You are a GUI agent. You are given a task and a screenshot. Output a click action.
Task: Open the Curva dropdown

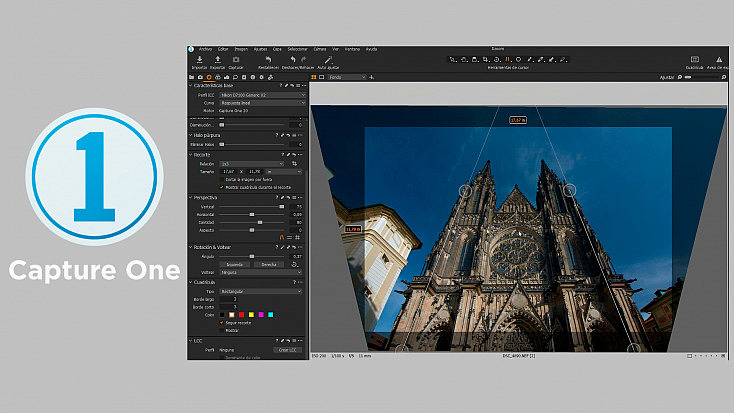pos(263,103)
